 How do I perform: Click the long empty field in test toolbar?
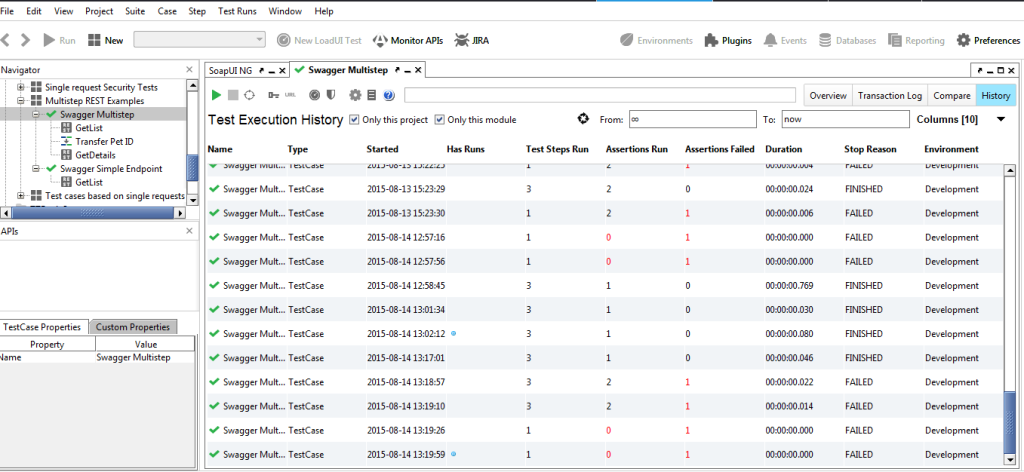600,95
